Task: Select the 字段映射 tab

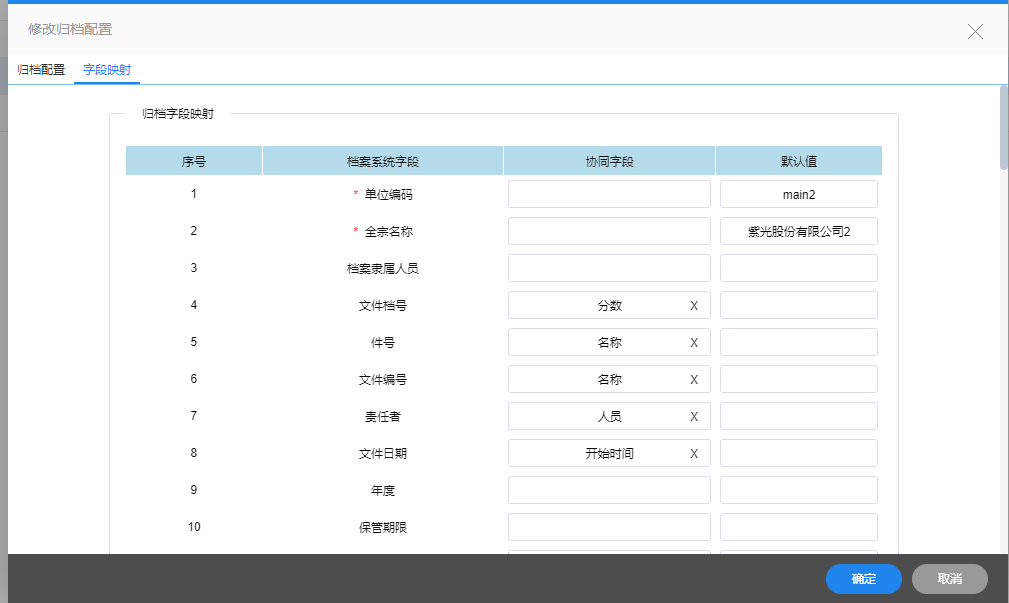Action: 107,70
